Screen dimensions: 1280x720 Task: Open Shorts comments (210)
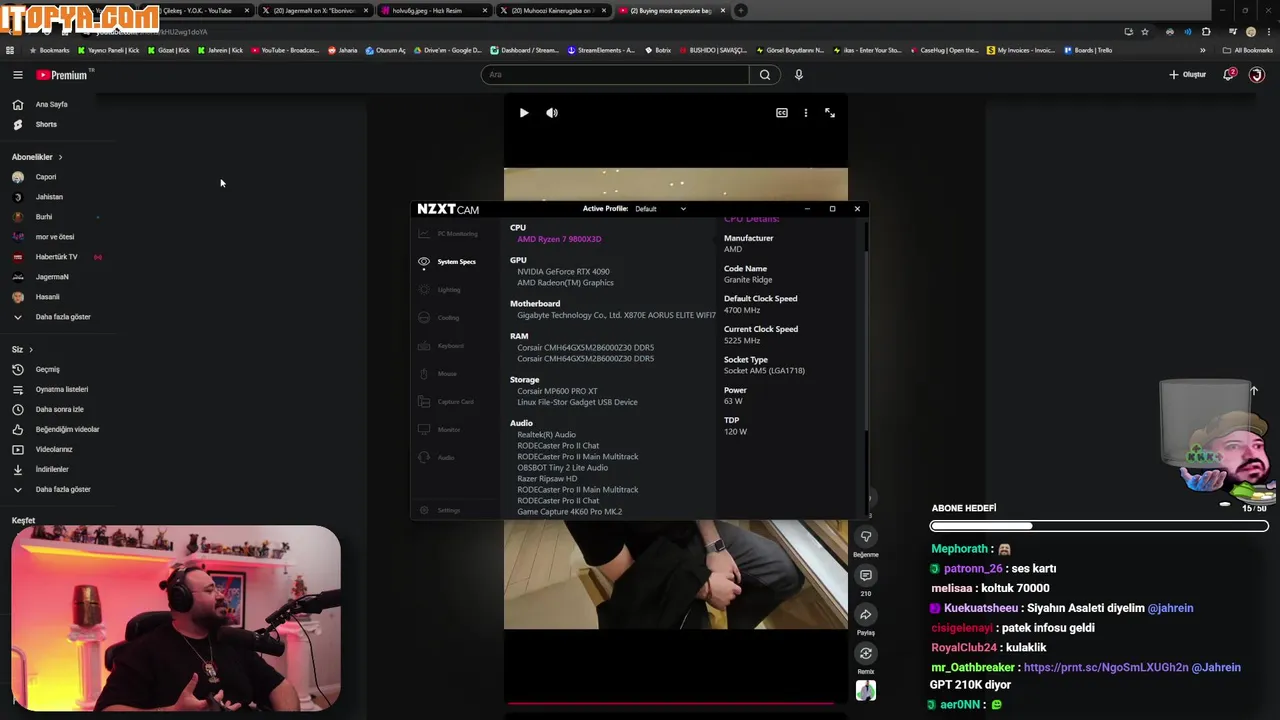(x=866, y=576)
